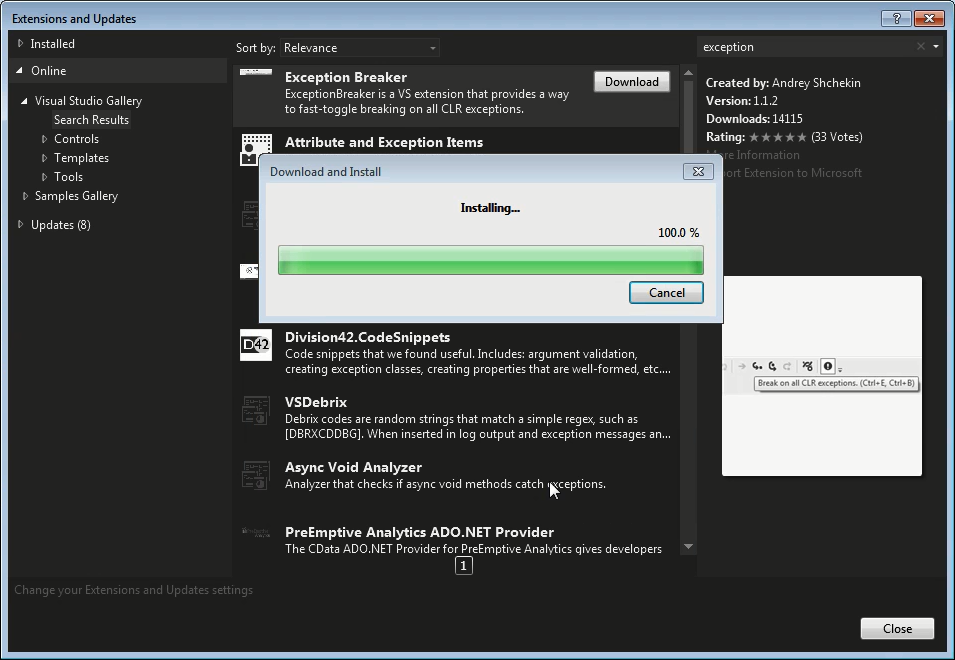Image resolution: width=955 pixels, height=660 pixels.
Task: Select the Tools tree item
Action: (68, 177)
